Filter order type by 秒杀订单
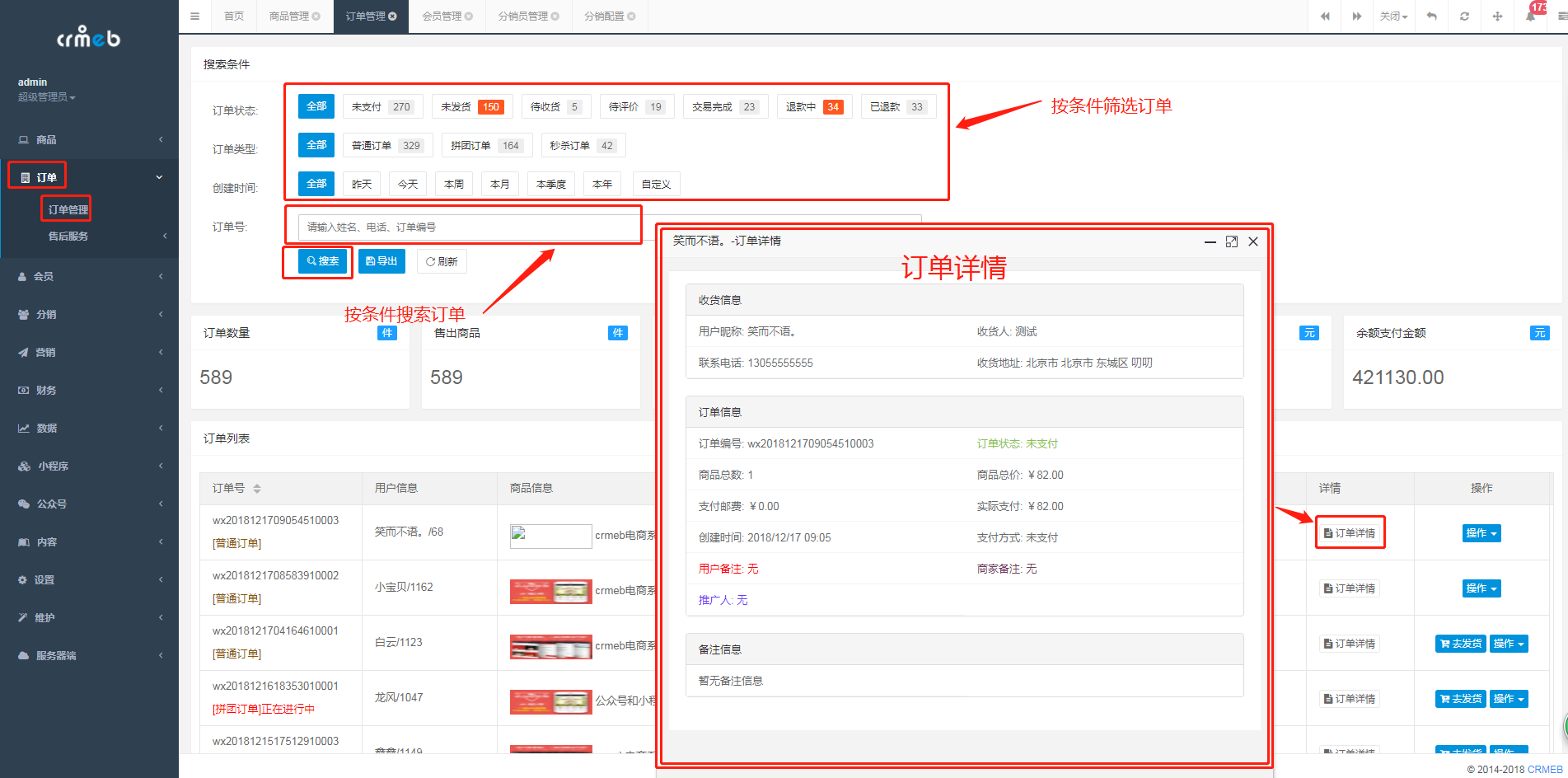The width and height of the screenshot is (1568, 778). (x=583, y=146)
